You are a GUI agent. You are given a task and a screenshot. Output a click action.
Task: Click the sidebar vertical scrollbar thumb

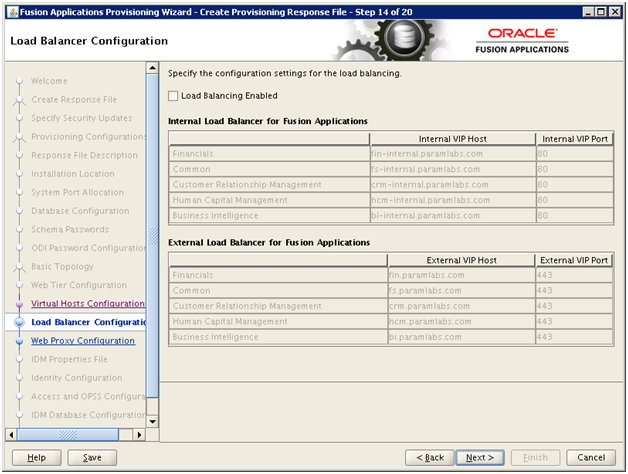152,235
